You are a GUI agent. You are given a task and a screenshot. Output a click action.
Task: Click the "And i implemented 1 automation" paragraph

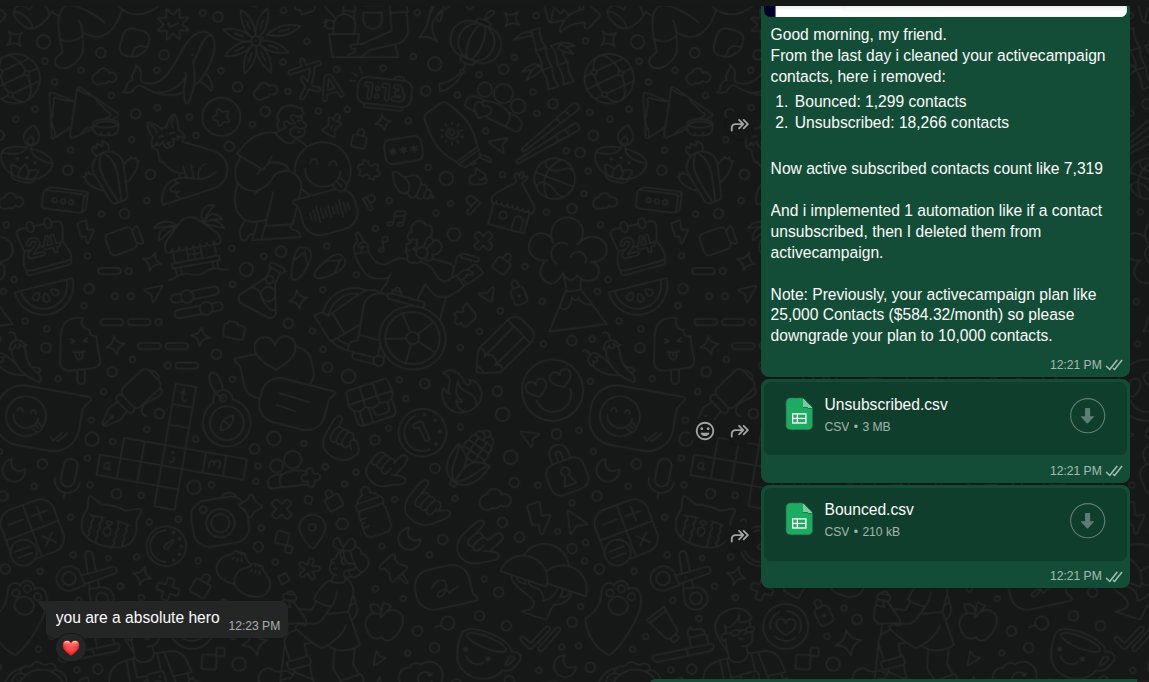click(936, 231)
